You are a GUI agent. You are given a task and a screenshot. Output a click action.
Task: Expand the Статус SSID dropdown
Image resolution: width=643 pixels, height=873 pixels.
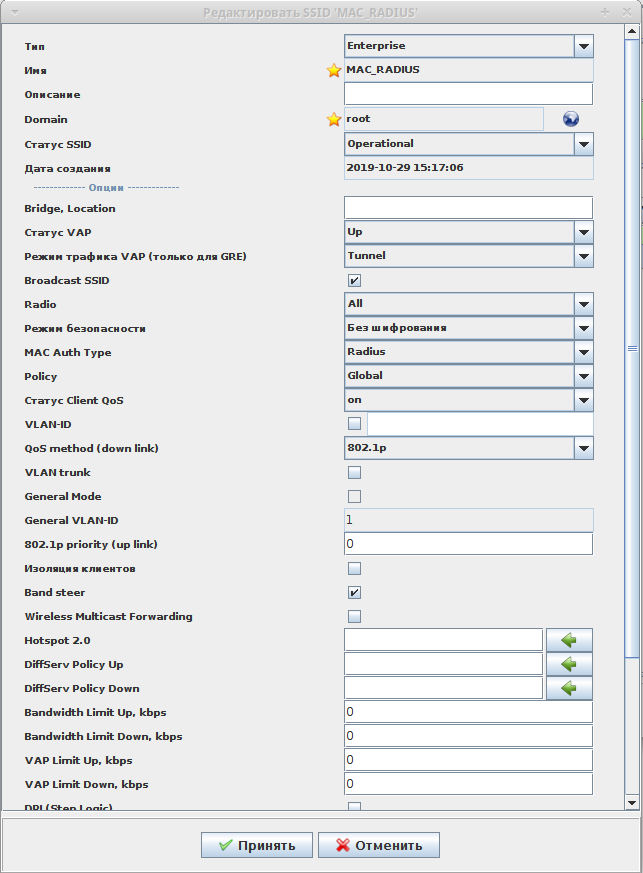click(584, 144)
